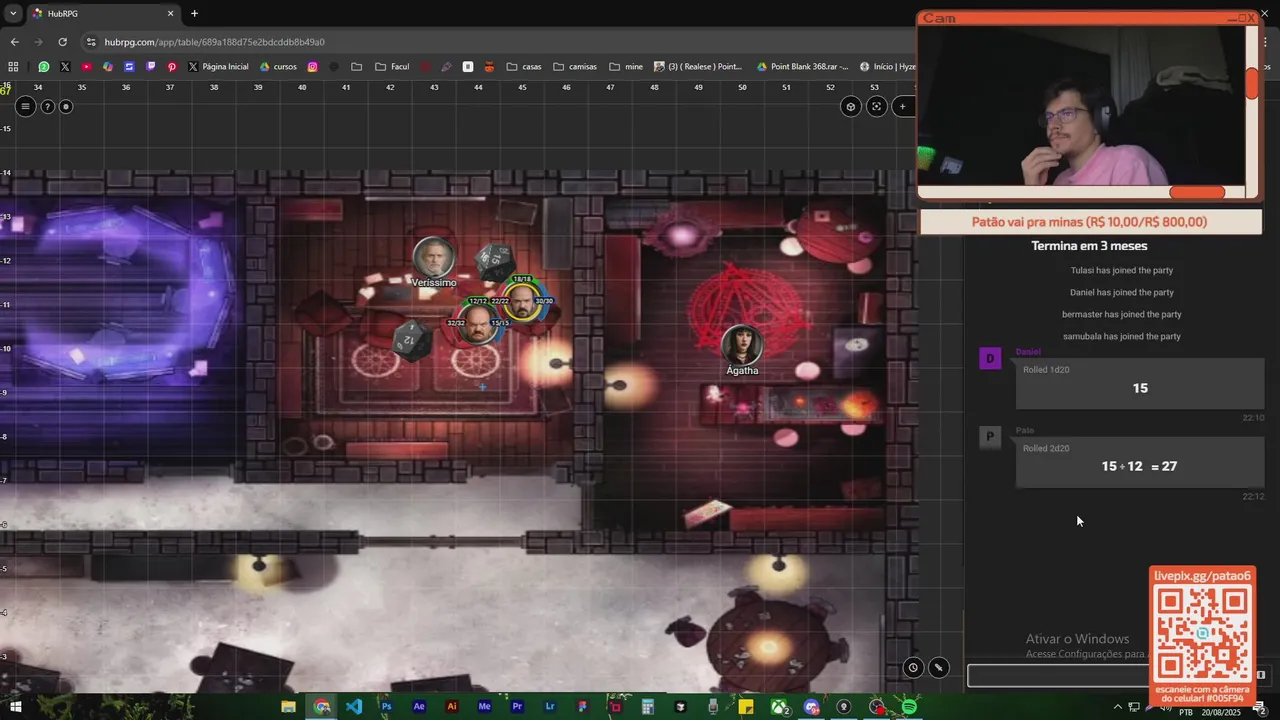Open Premiere Pro from the taskbar

(x=517, y=707)
